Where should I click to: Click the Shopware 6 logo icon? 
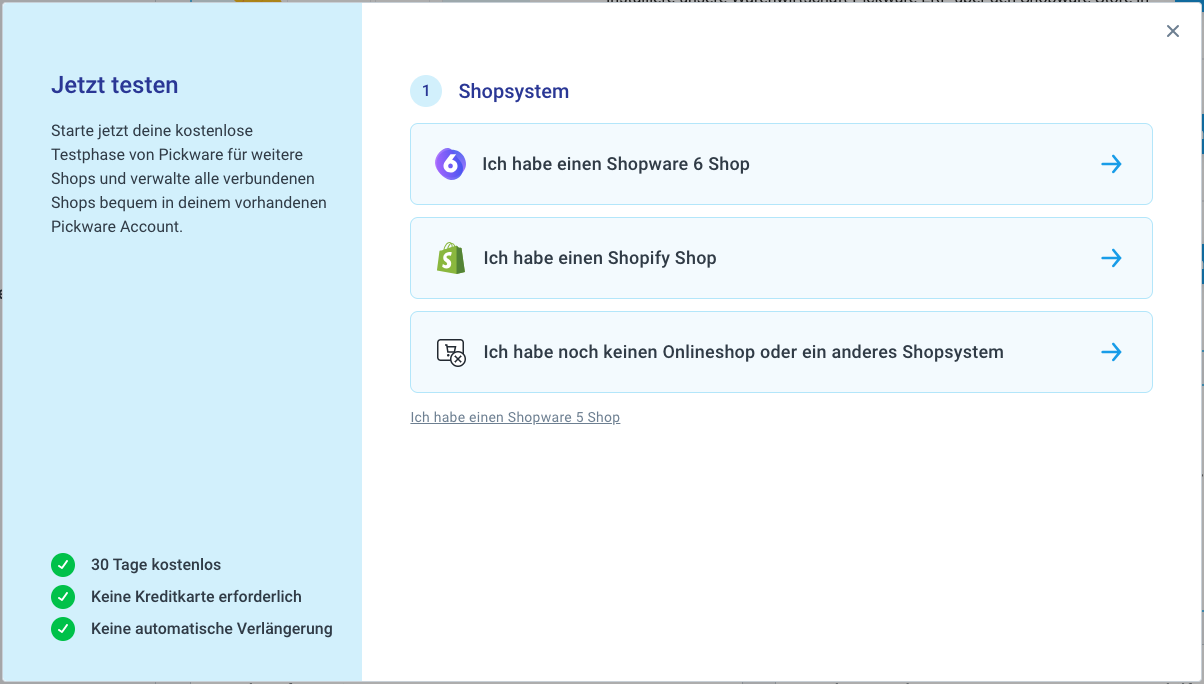coord(450,164)
